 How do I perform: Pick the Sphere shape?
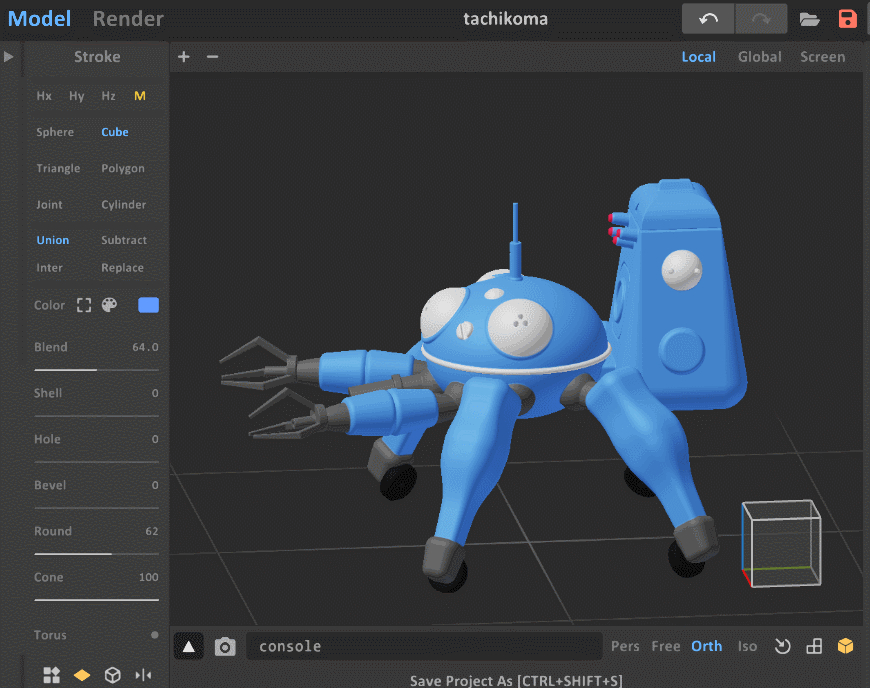tap(55, 132)
